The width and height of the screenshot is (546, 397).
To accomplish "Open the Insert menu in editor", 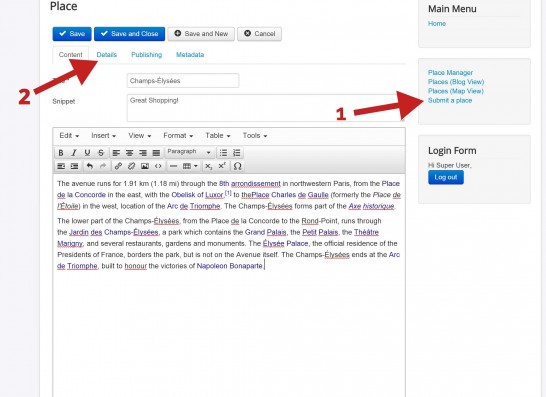I will 103,135.
